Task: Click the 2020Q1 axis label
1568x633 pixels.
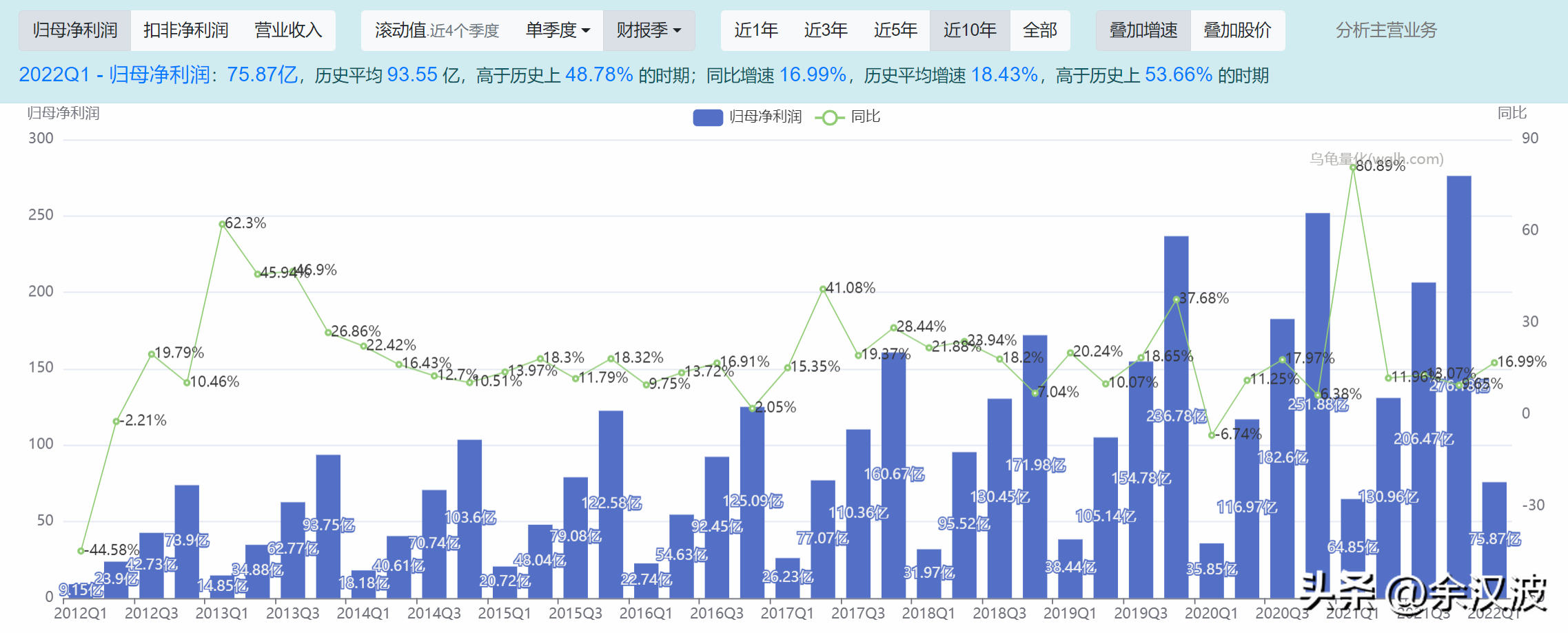Action: point(1211,613)
